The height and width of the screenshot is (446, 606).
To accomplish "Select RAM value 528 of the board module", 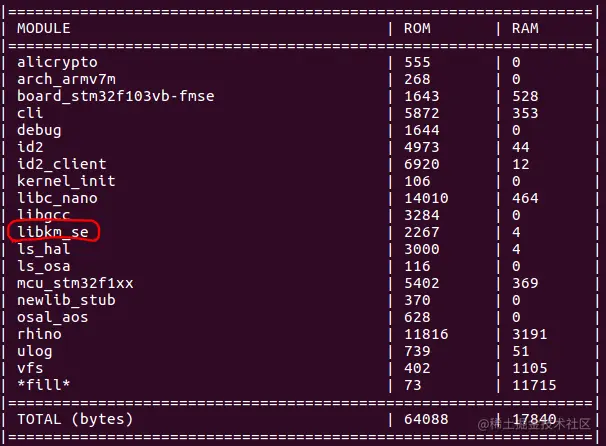I will (525, 96).
